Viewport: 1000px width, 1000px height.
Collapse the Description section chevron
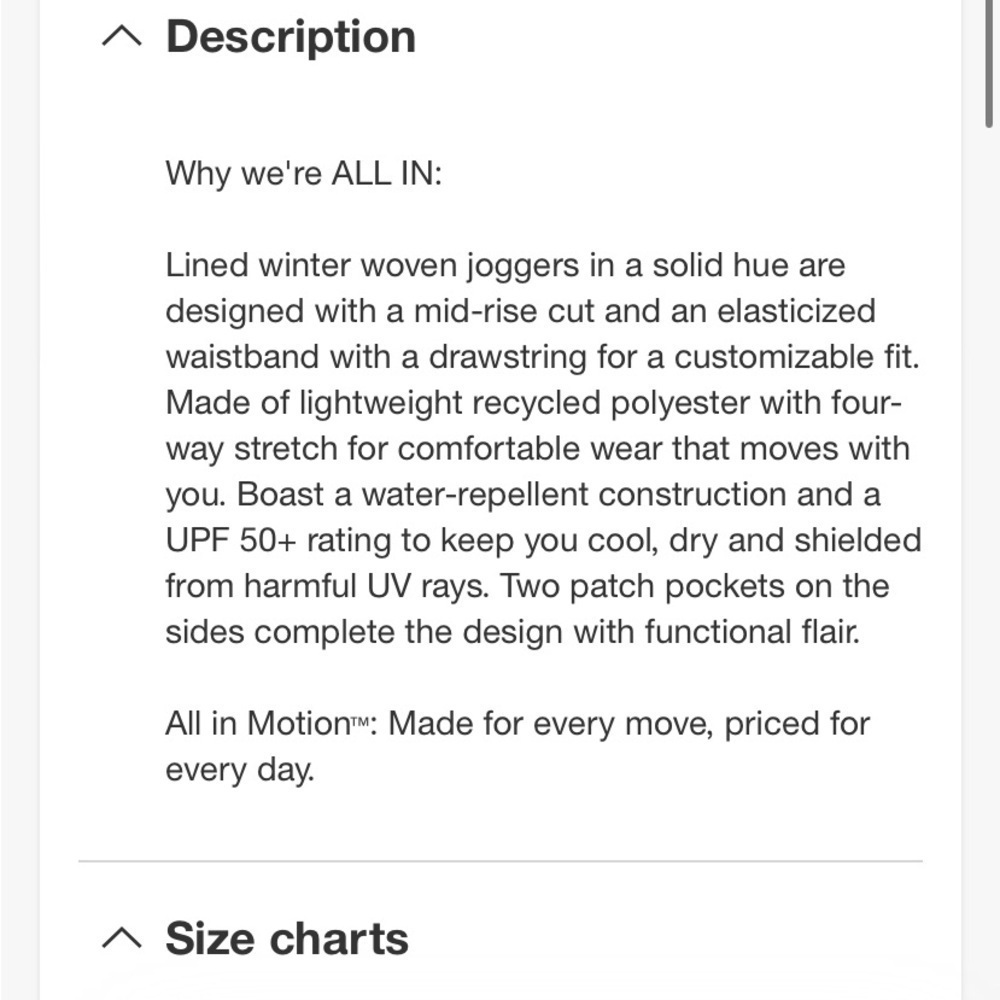pyautogui.click(x=122, y=38)
